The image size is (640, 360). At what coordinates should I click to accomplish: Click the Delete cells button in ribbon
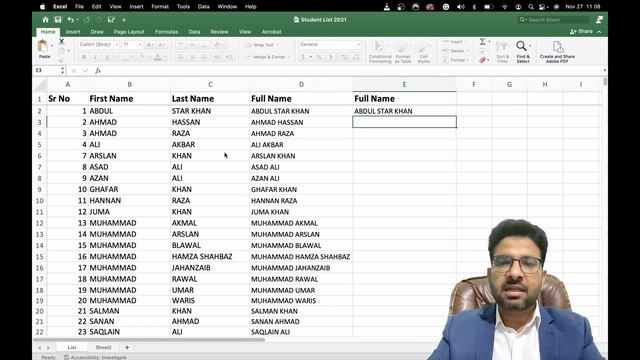click(x=454, y=51)
